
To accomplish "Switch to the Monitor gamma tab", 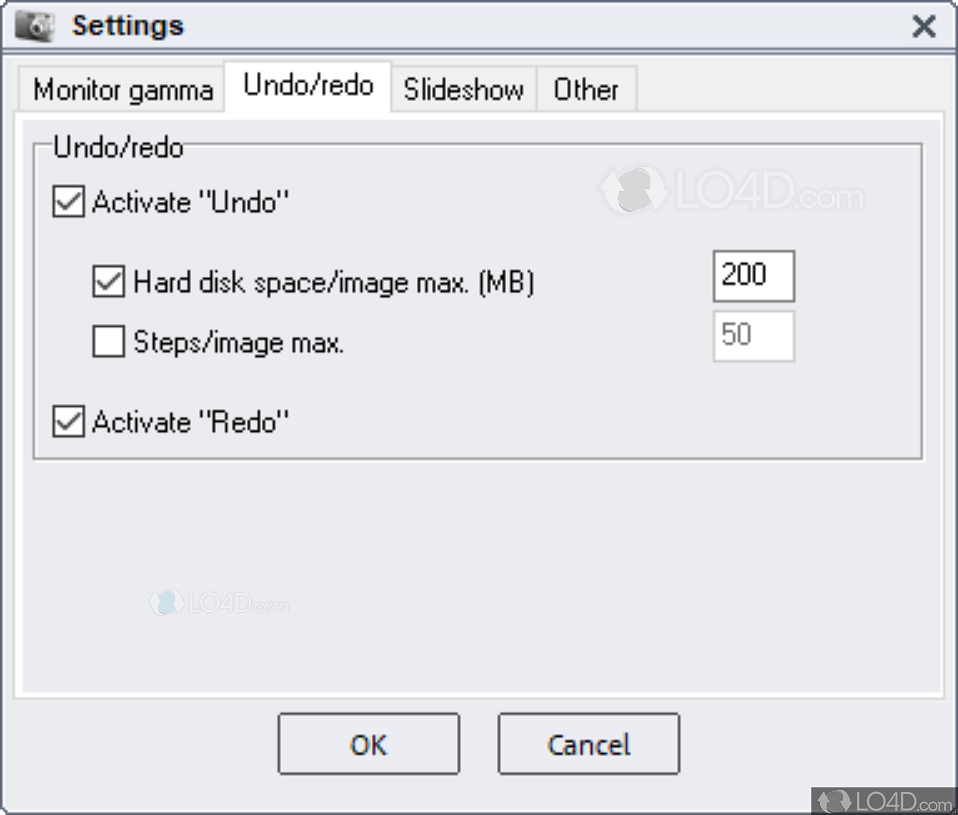I will tap(121, 90).
